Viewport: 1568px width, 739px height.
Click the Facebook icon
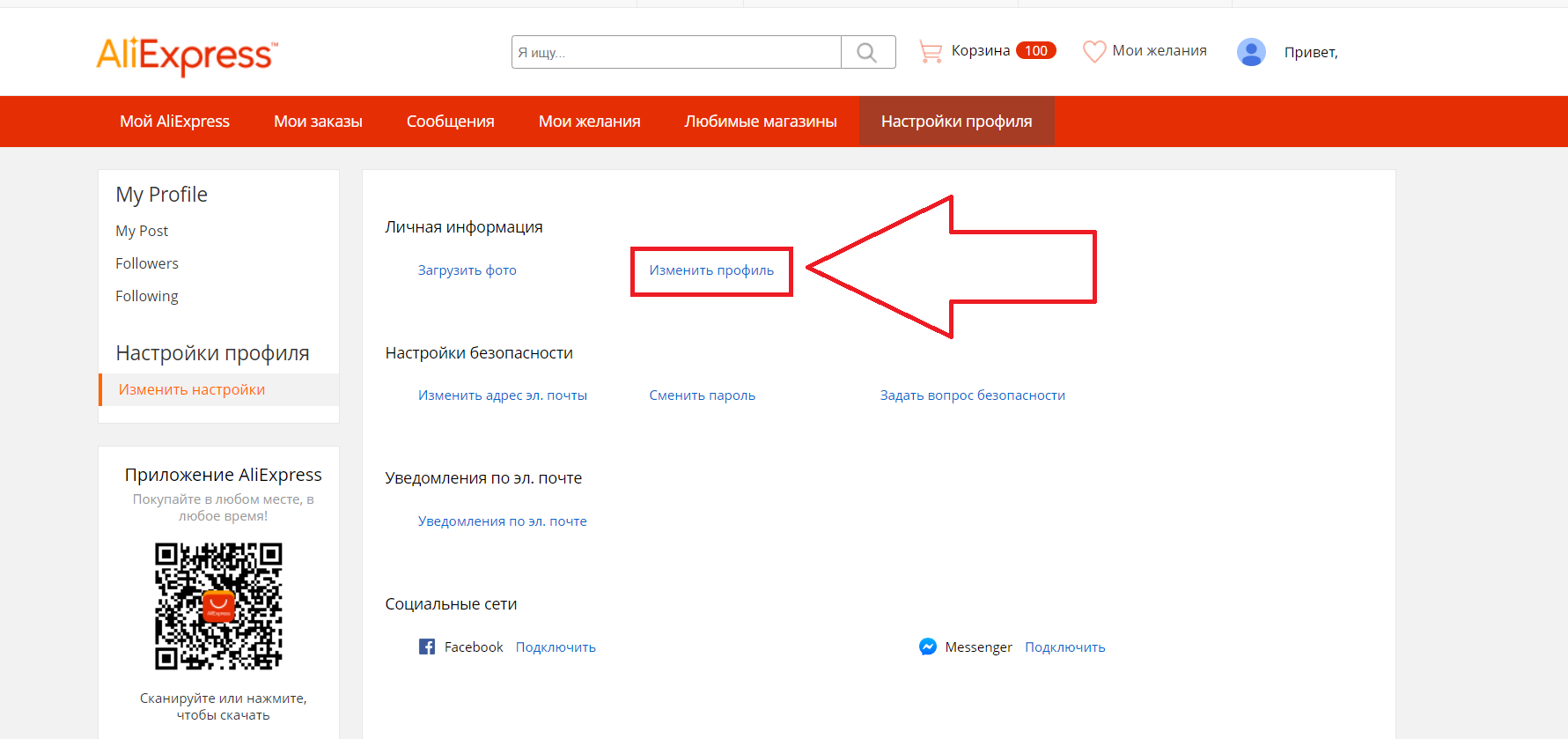pos(427,647)
